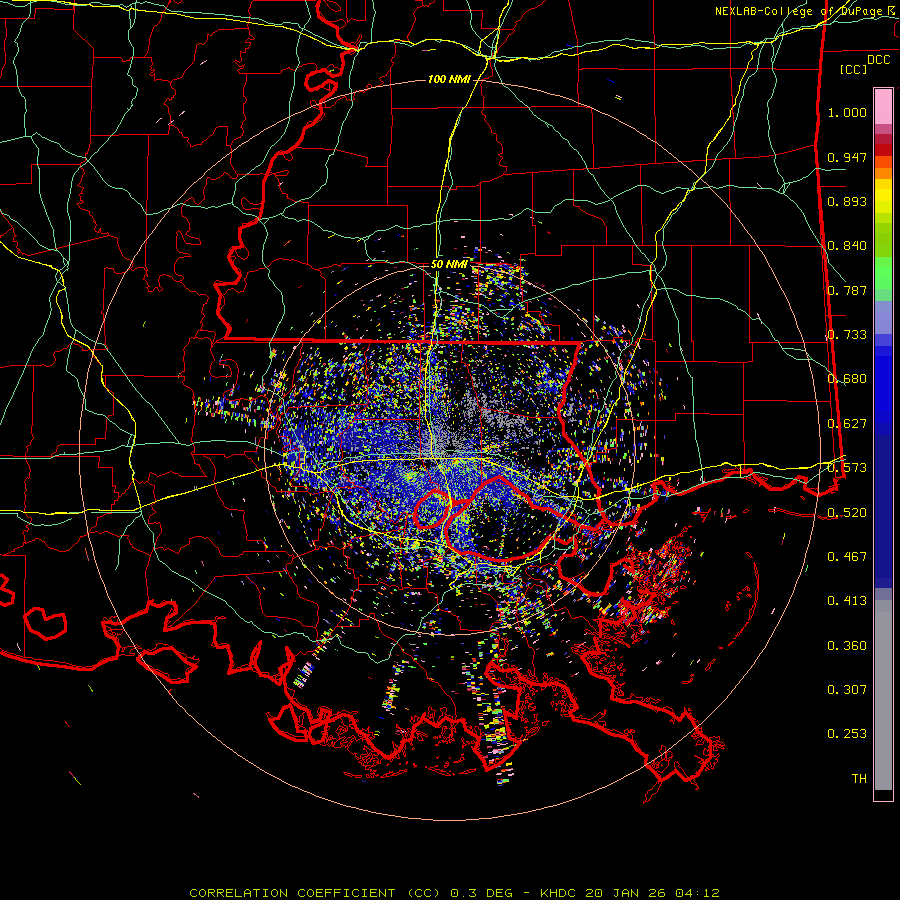
Task: Click the 0.840 legend value
Action: point(847,246)
